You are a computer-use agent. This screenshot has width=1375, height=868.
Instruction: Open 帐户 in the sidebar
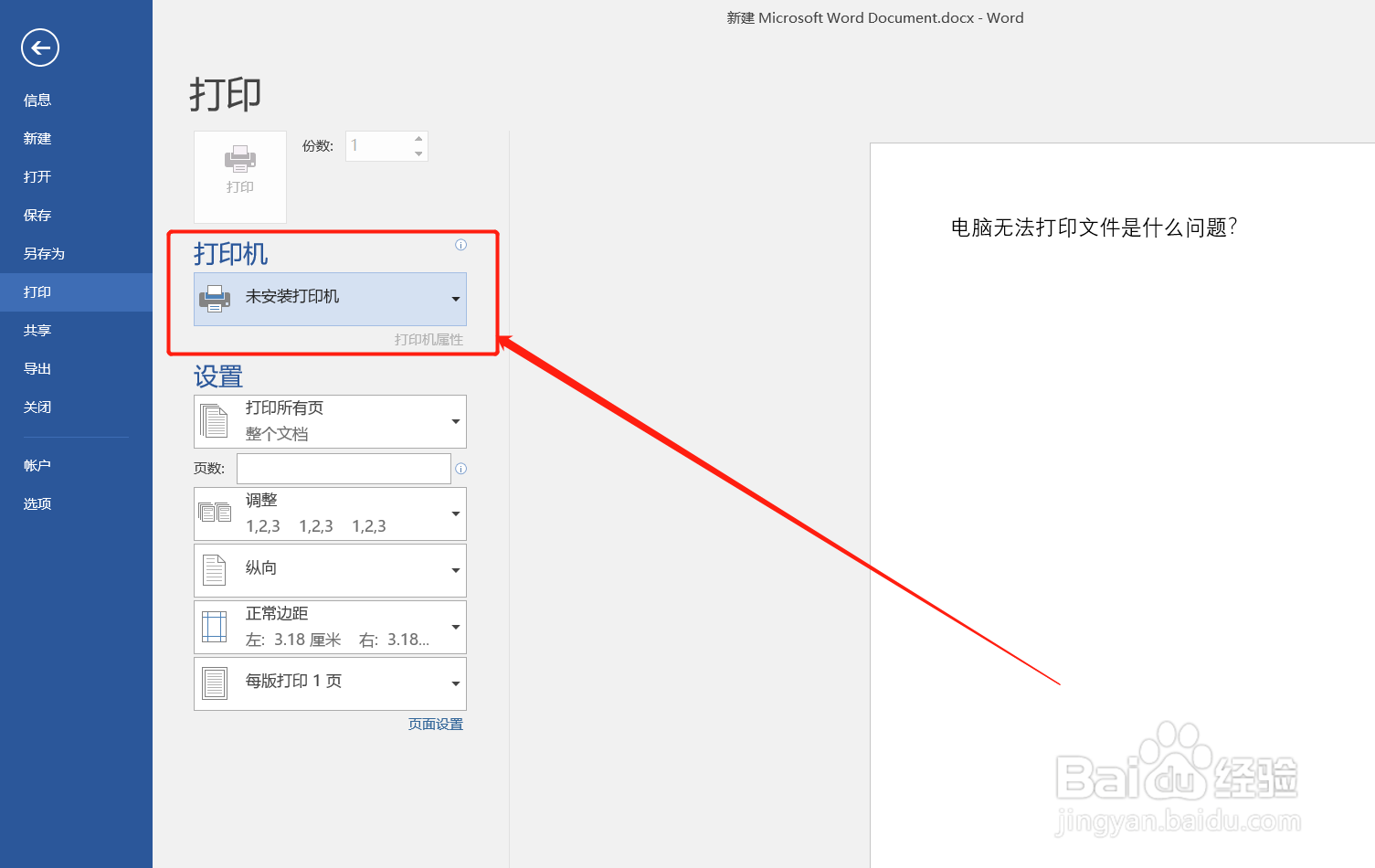[x=76, y=466]
